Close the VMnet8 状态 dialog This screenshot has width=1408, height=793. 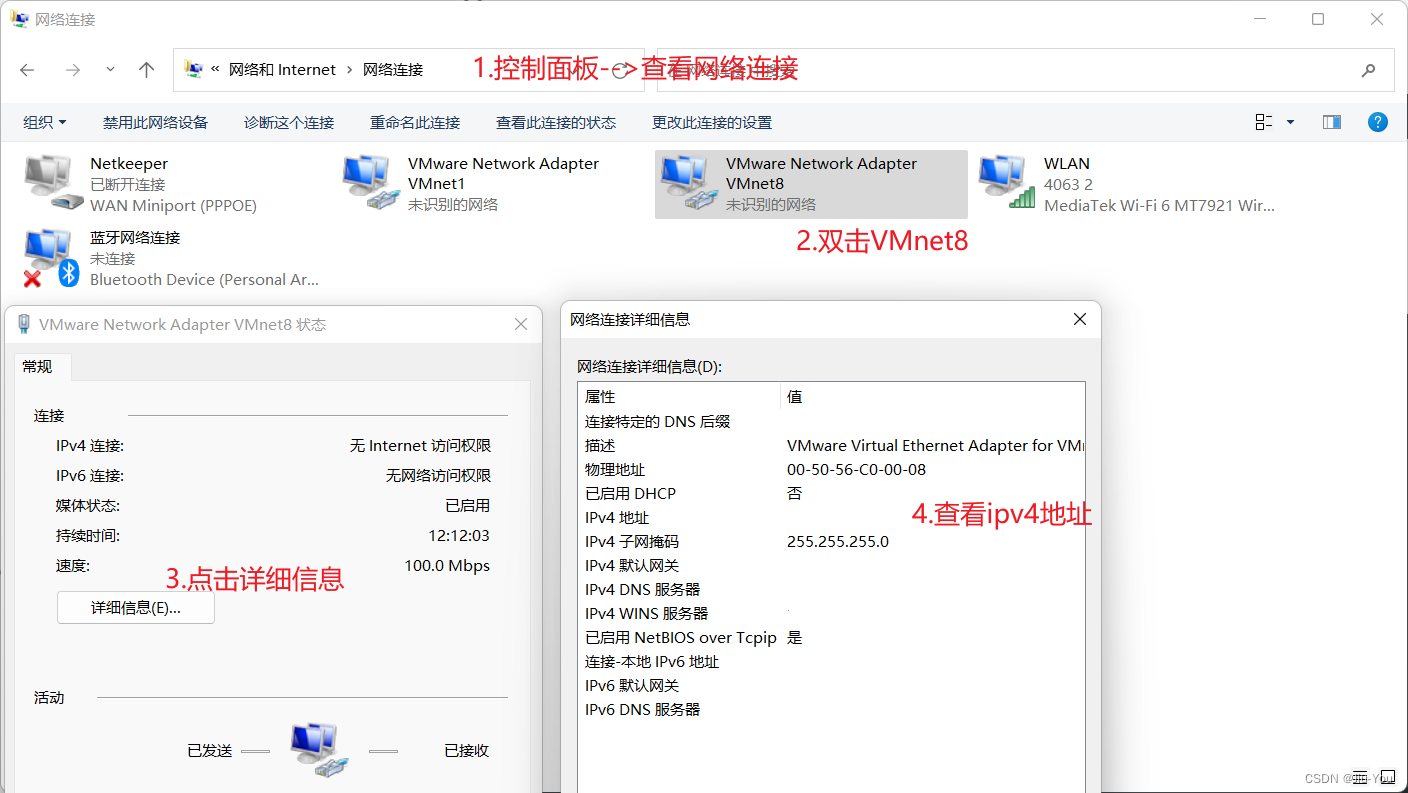[x=521, y=324]
